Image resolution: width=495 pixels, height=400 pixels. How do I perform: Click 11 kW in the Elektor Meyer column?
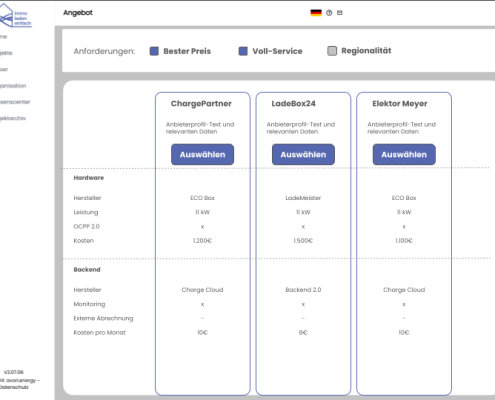click(404, 212)
